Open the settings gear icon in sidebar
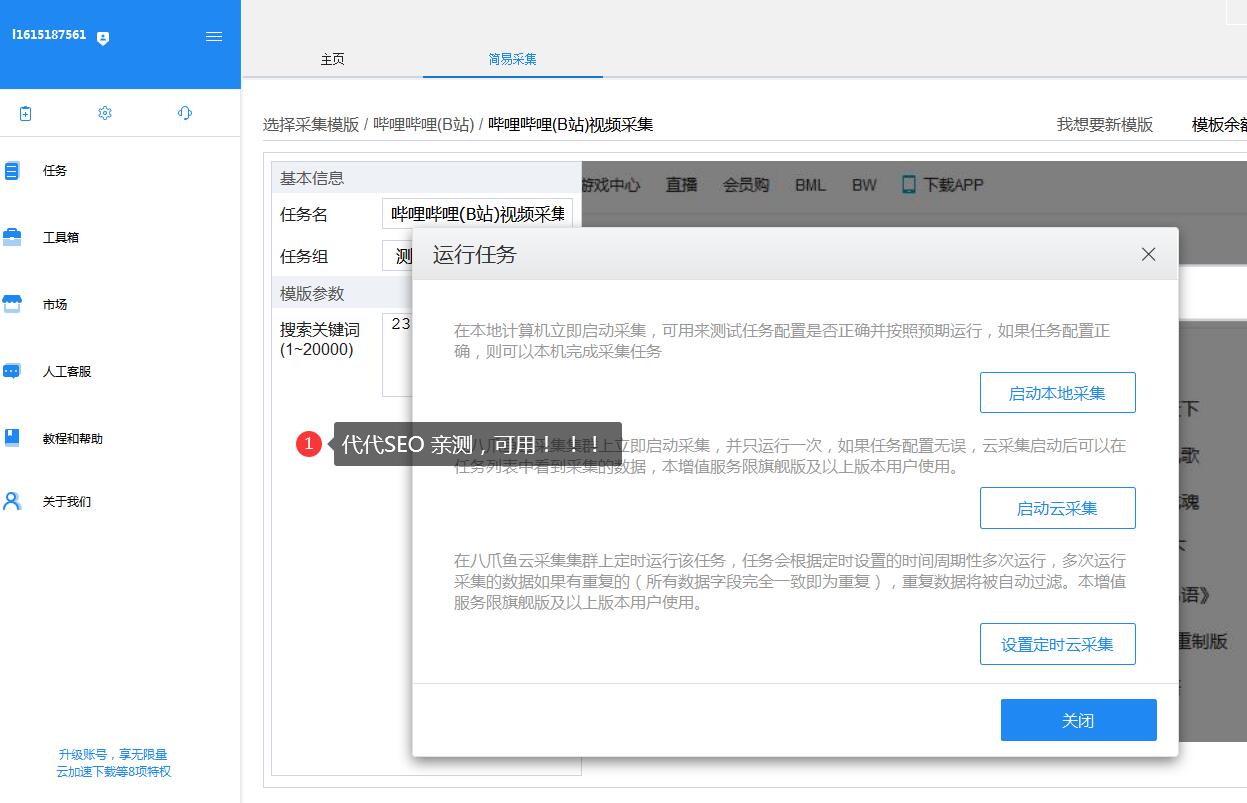The image size is (1247, 803). [105, 113]
